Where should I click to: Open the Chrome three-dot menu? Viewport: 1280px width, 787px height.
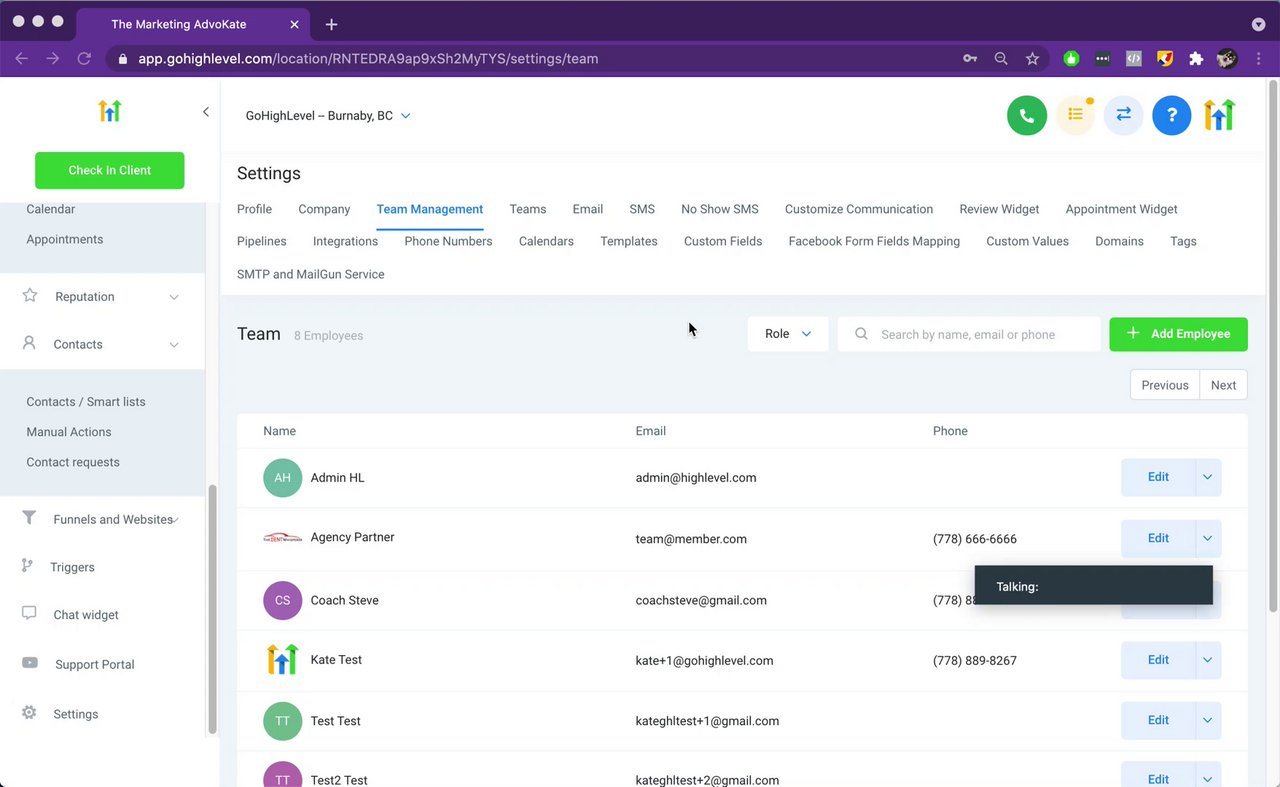click(x=1258, y=59)
